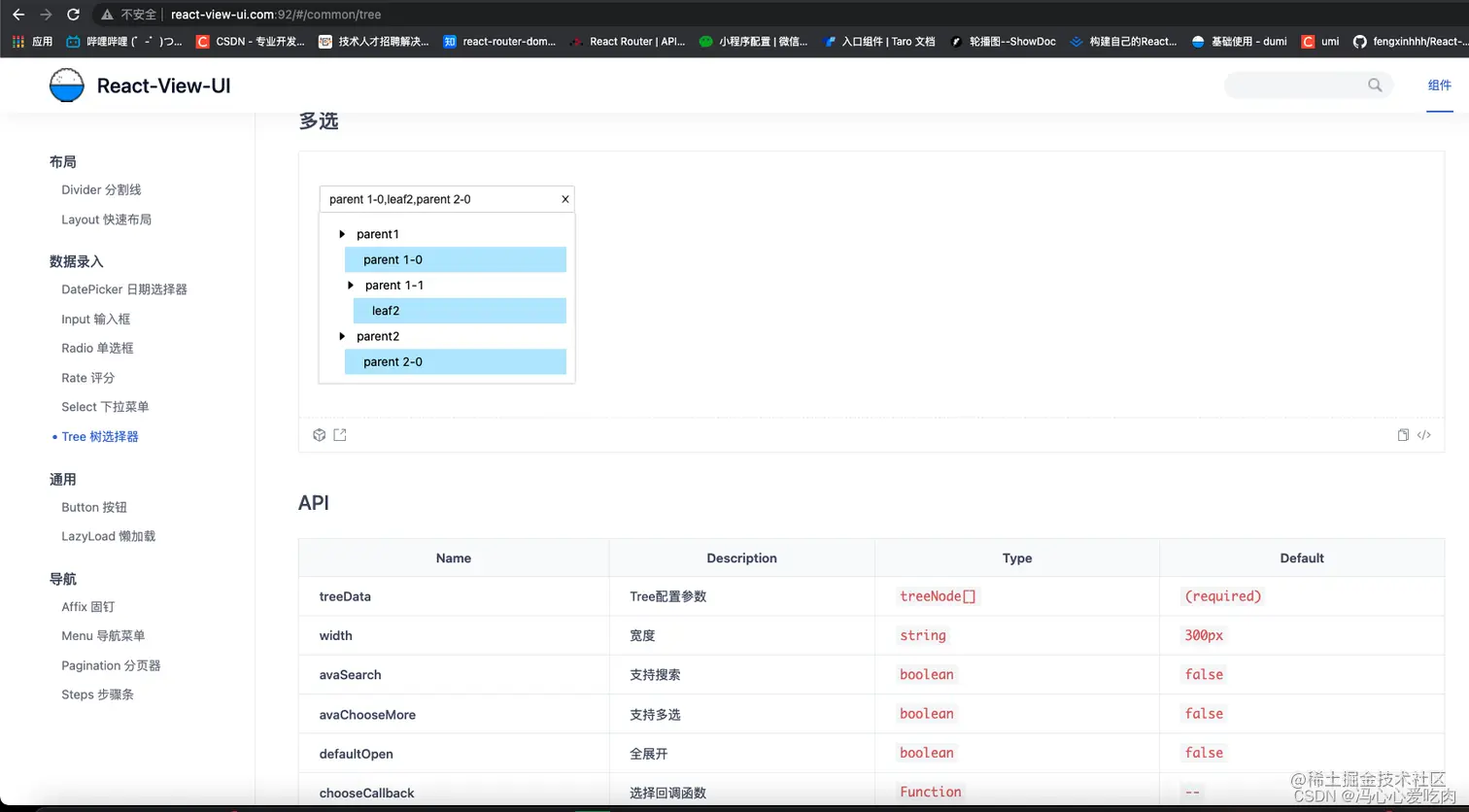Screen dimensions: 1469x812
Task: Open DatePicker 日期选择器 in sidebar
Action: coord(124,289)
